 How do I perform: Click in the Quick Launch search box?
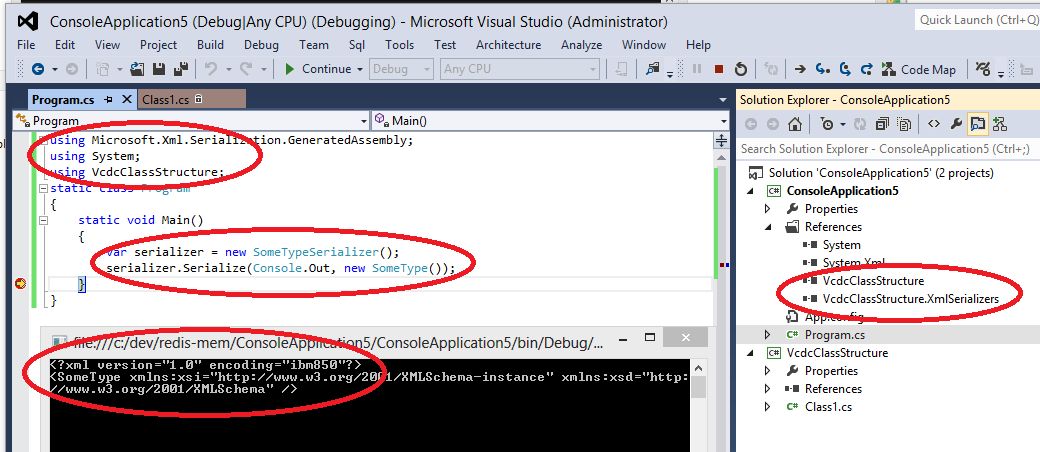[x=976, y=20]
